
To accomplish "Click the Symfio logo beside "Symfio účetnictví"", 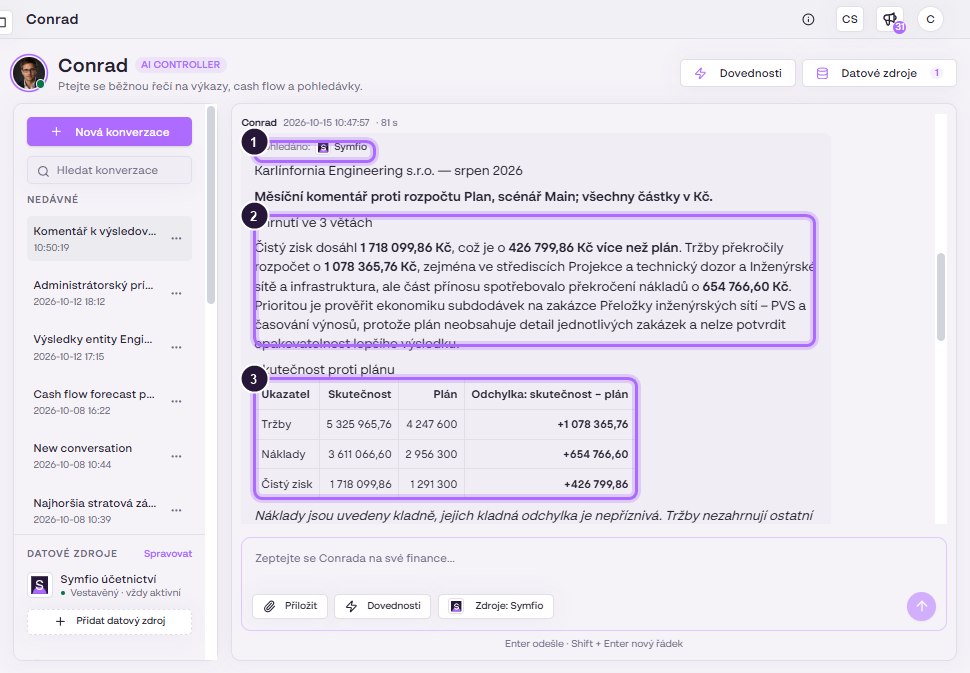I will [40, 585].
